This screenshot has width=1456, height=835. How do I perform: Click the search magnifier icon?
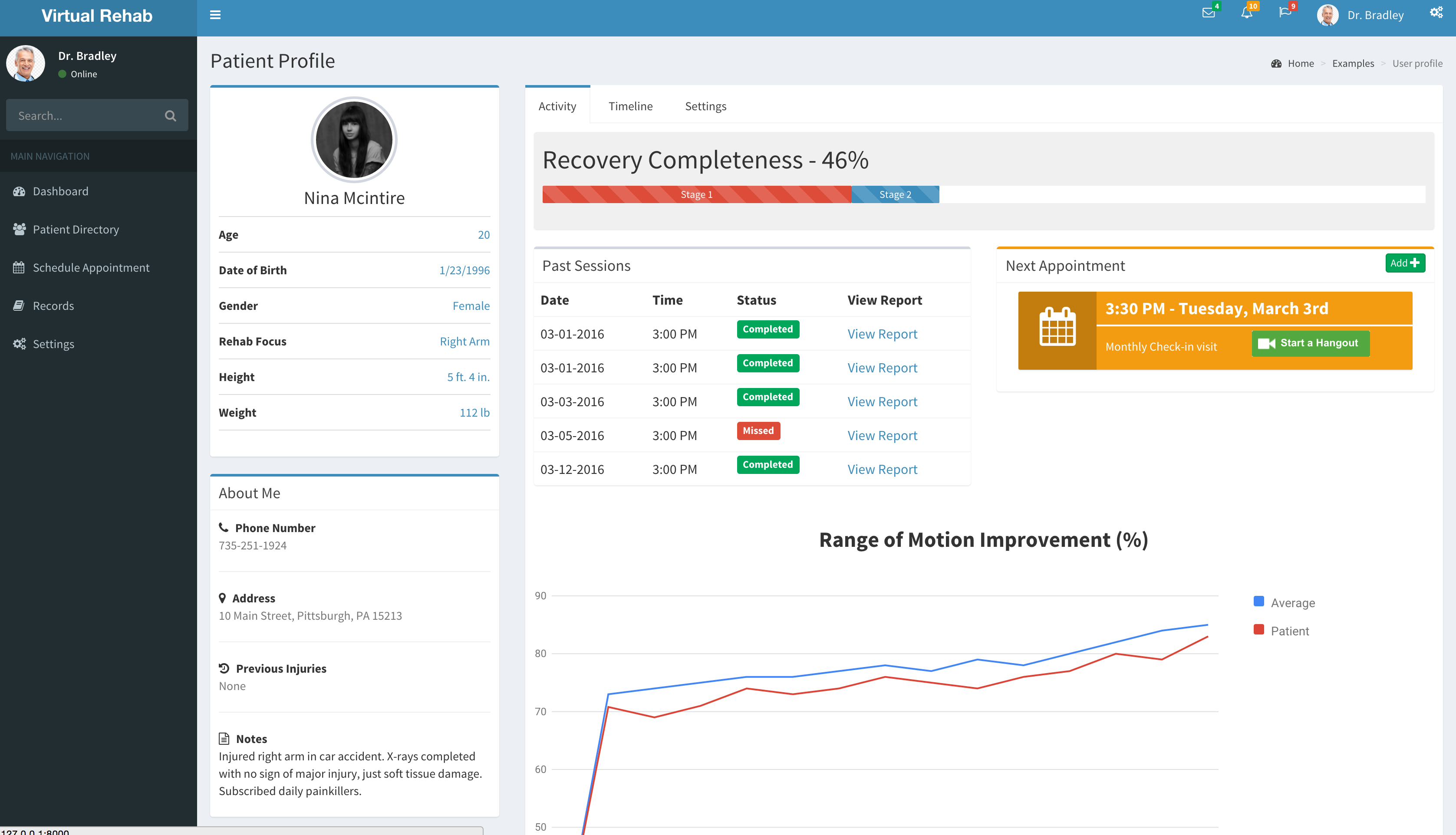[x=170, y=116]
